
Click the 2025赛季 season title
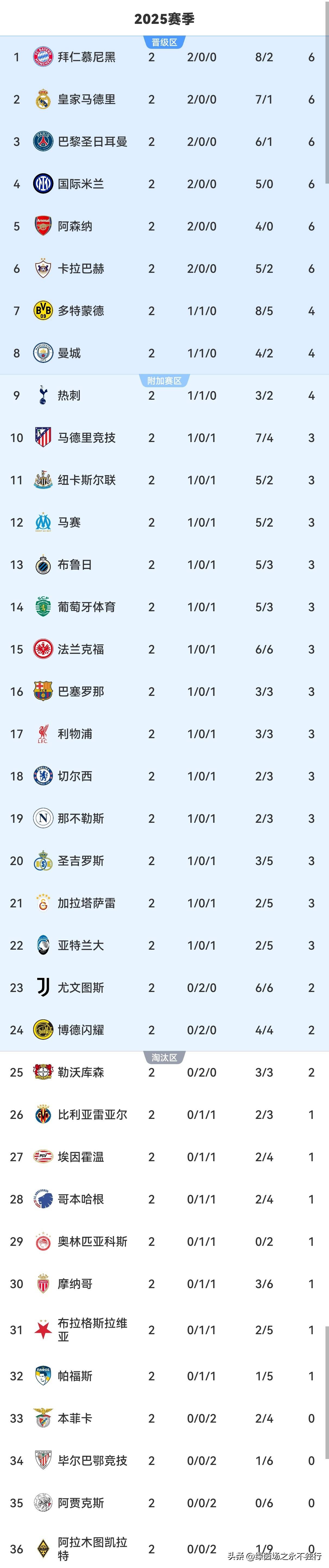(x=164, y=19)
